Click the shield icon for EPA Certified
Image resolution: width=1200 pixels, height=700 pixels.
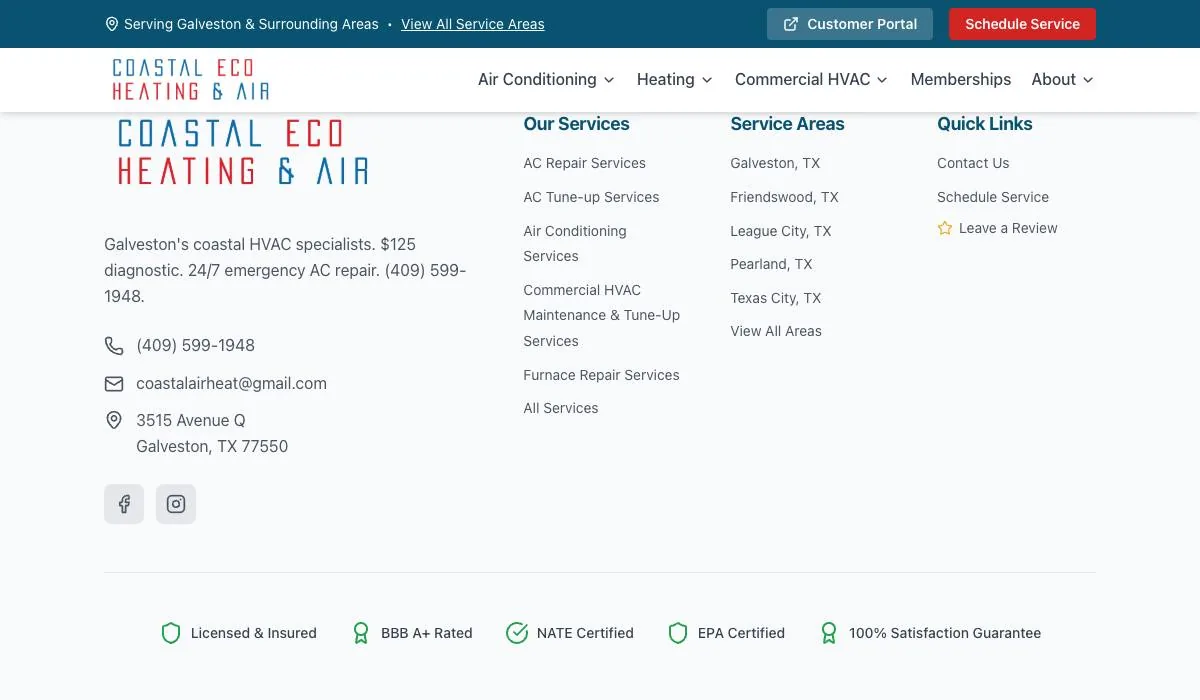pos(678,633)
